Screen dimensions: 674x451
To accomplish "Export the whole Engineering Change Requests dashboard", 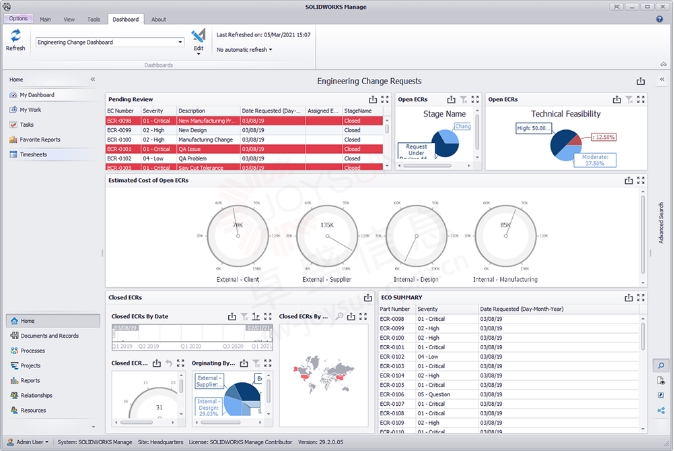I will point(641,81).
